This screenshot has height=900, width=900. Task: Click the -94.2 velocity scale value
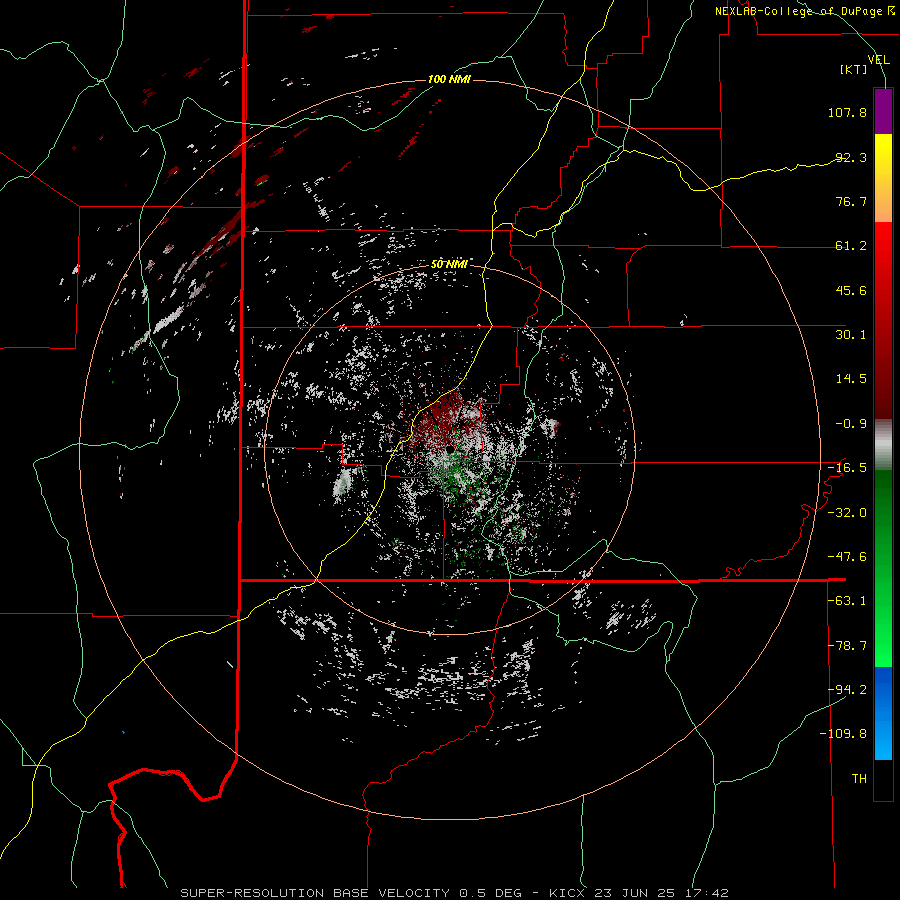coord(847,690)
